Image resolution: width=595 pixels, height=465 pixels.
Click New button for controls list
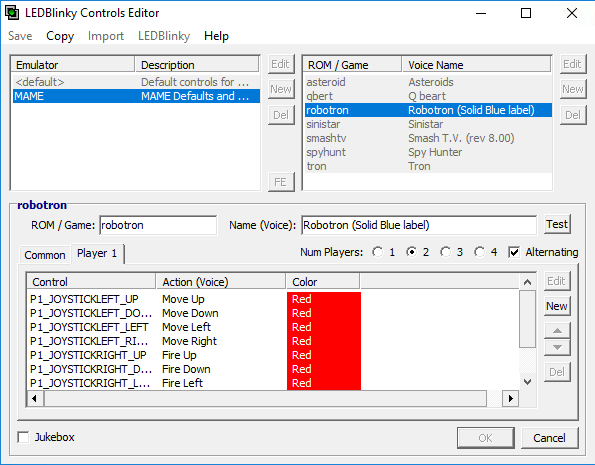coord(557,306)
